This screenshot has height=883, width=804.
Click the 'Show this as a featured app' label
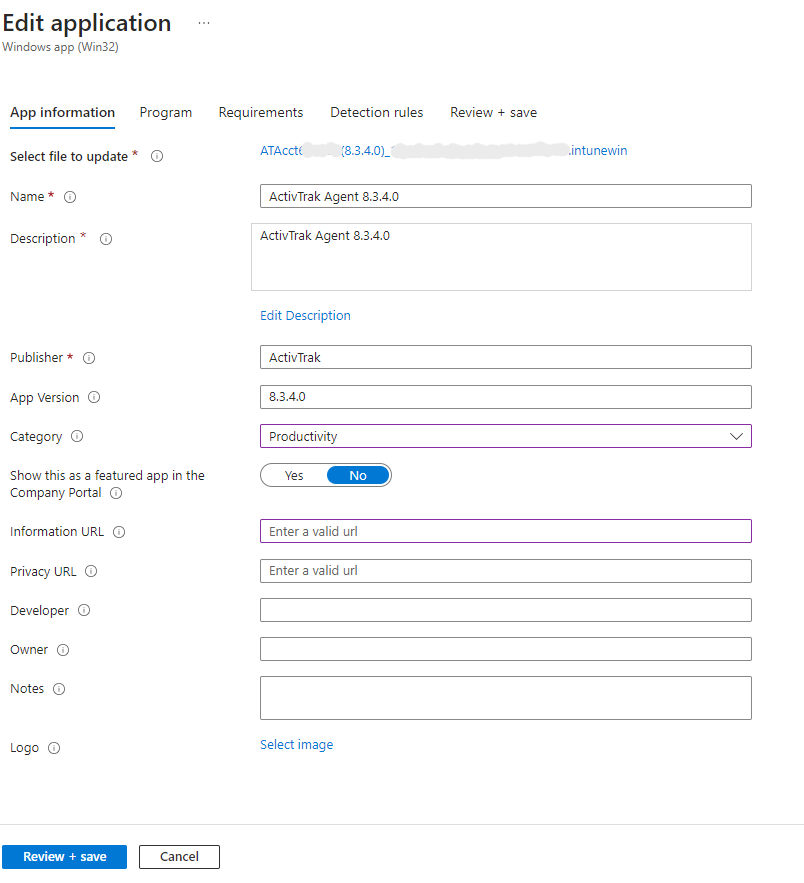[x=107, y=484]
